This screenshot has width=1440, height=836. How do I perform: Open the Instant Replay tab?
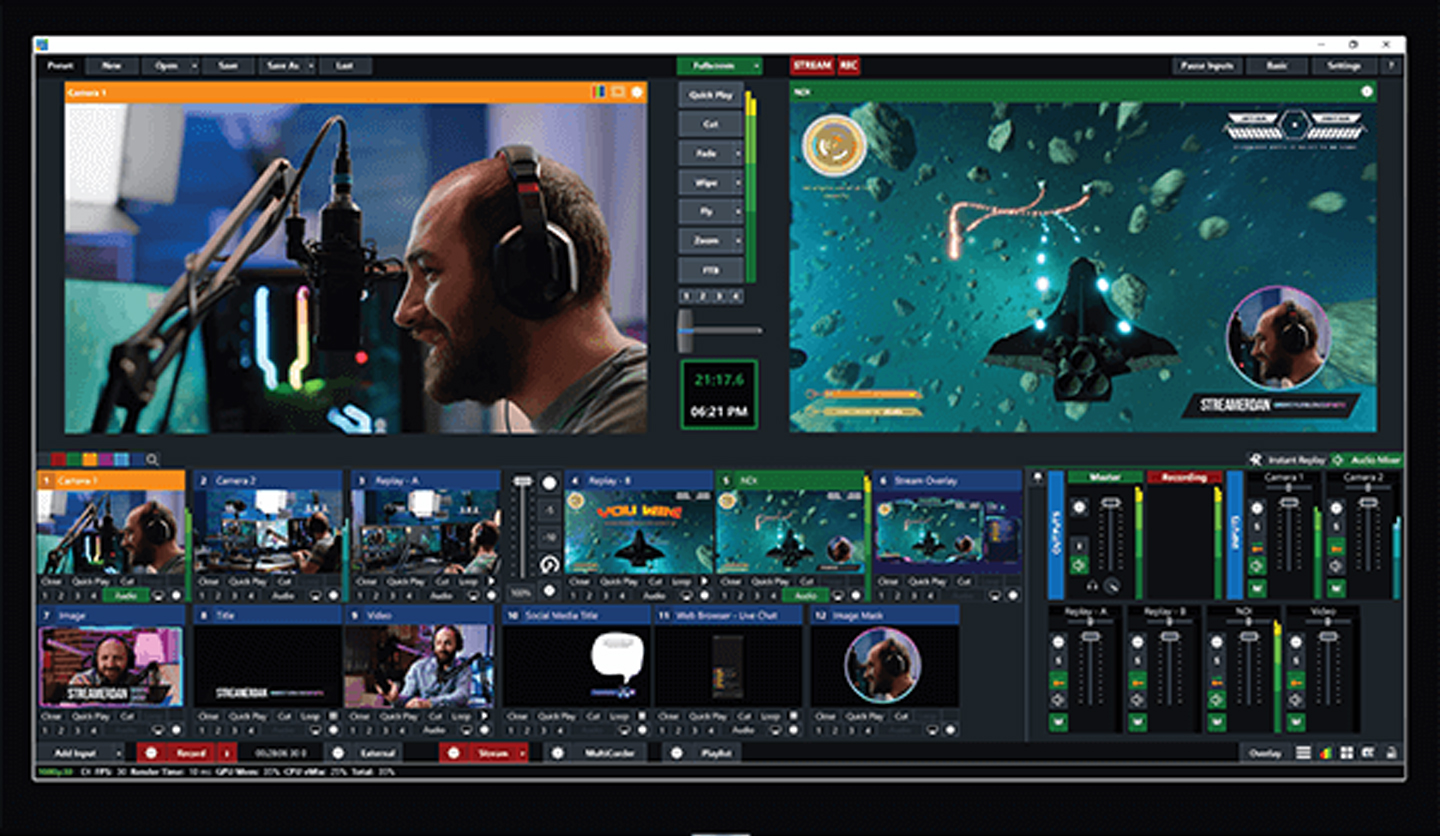point(1290,460)
